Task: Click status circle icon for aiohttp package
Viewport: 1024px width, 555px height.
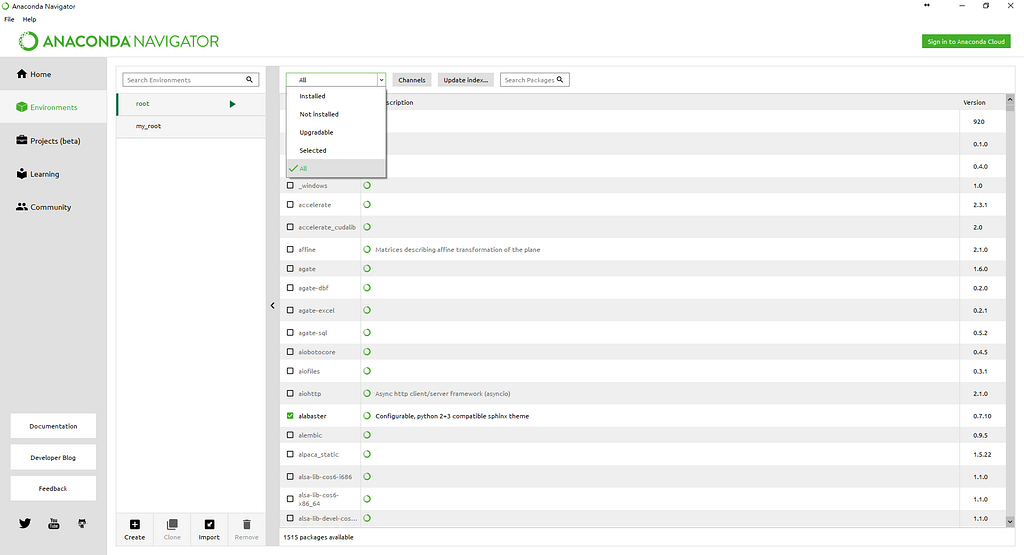Action: [x=367, y=394]
